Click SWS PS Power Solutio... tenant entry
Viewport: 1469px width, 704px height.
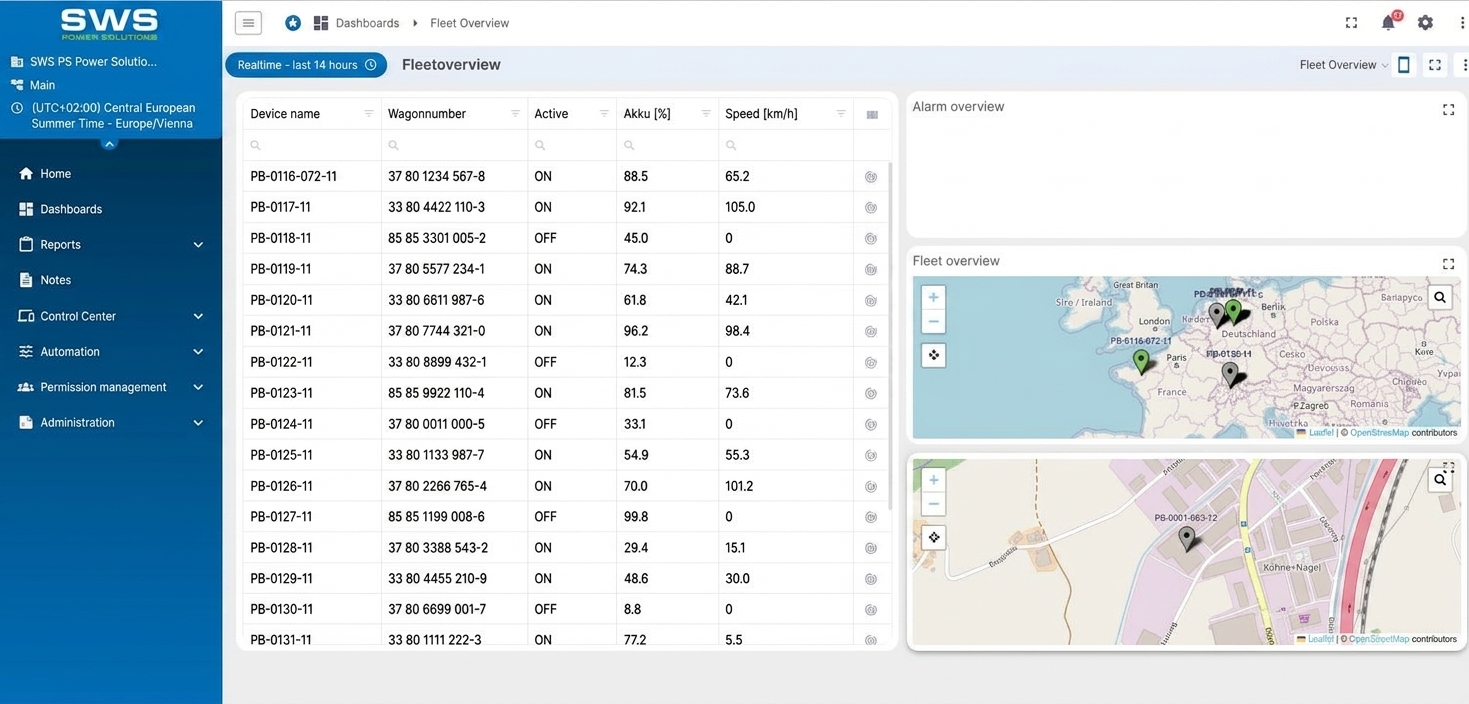tap(93, 62)
